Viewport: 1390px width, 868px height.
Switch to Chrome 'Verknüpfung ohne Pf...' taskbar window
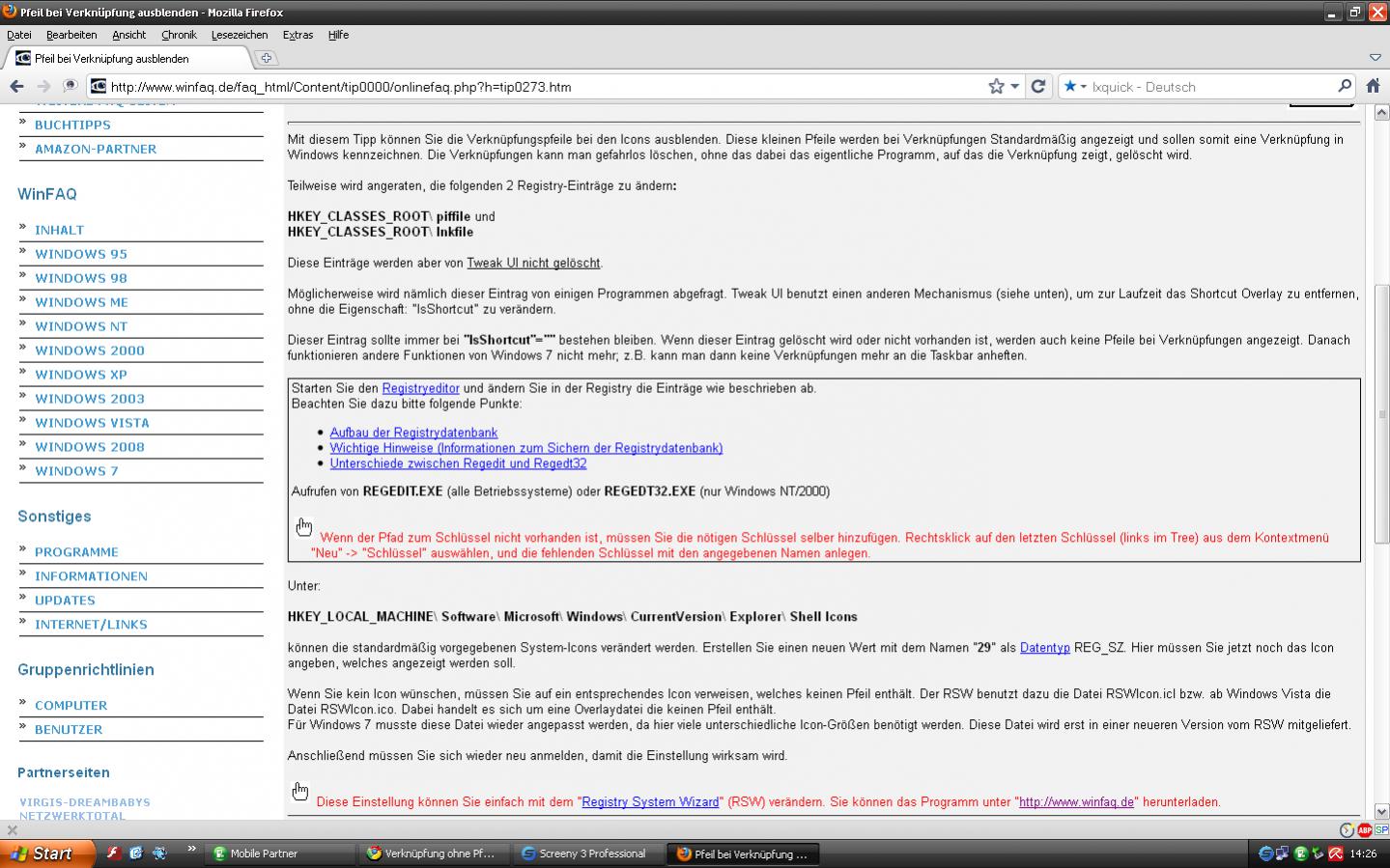[435, 854]
